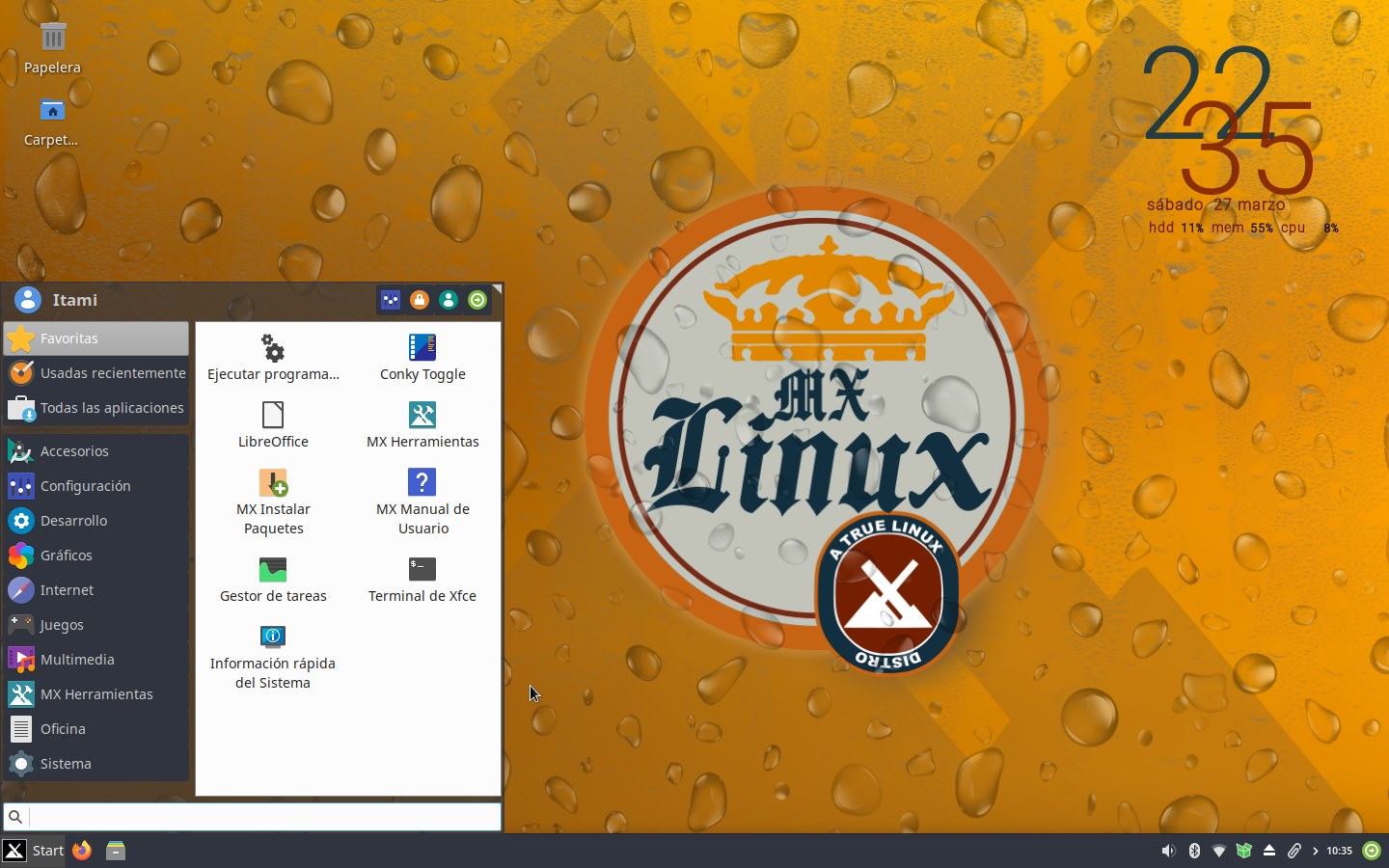Click the green package updater tray icon
This screenshot has height=868, width=1389.
pyautogui.click(x=1244, y=851)
